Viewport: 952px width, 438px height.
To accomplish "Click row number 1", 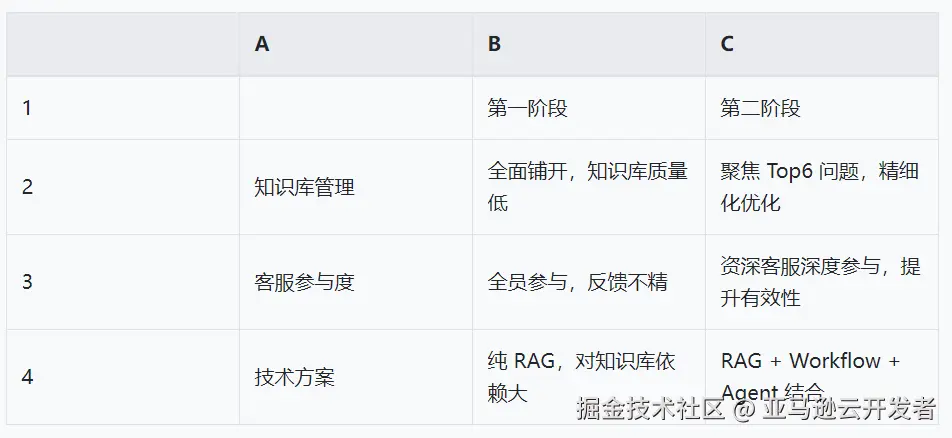I will click(123, 108).
